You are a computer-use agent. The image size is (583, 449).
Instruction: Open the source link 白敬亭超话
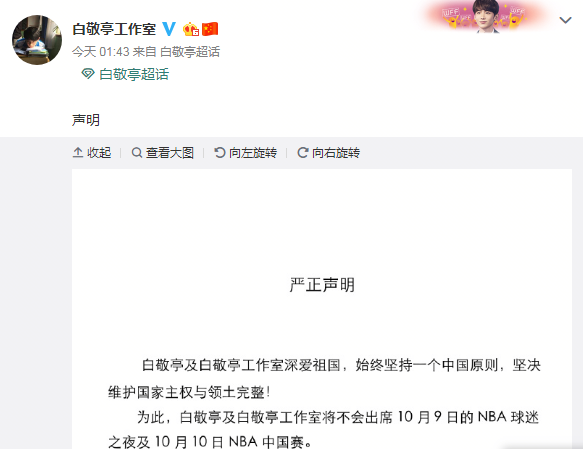tap(190, 51)
